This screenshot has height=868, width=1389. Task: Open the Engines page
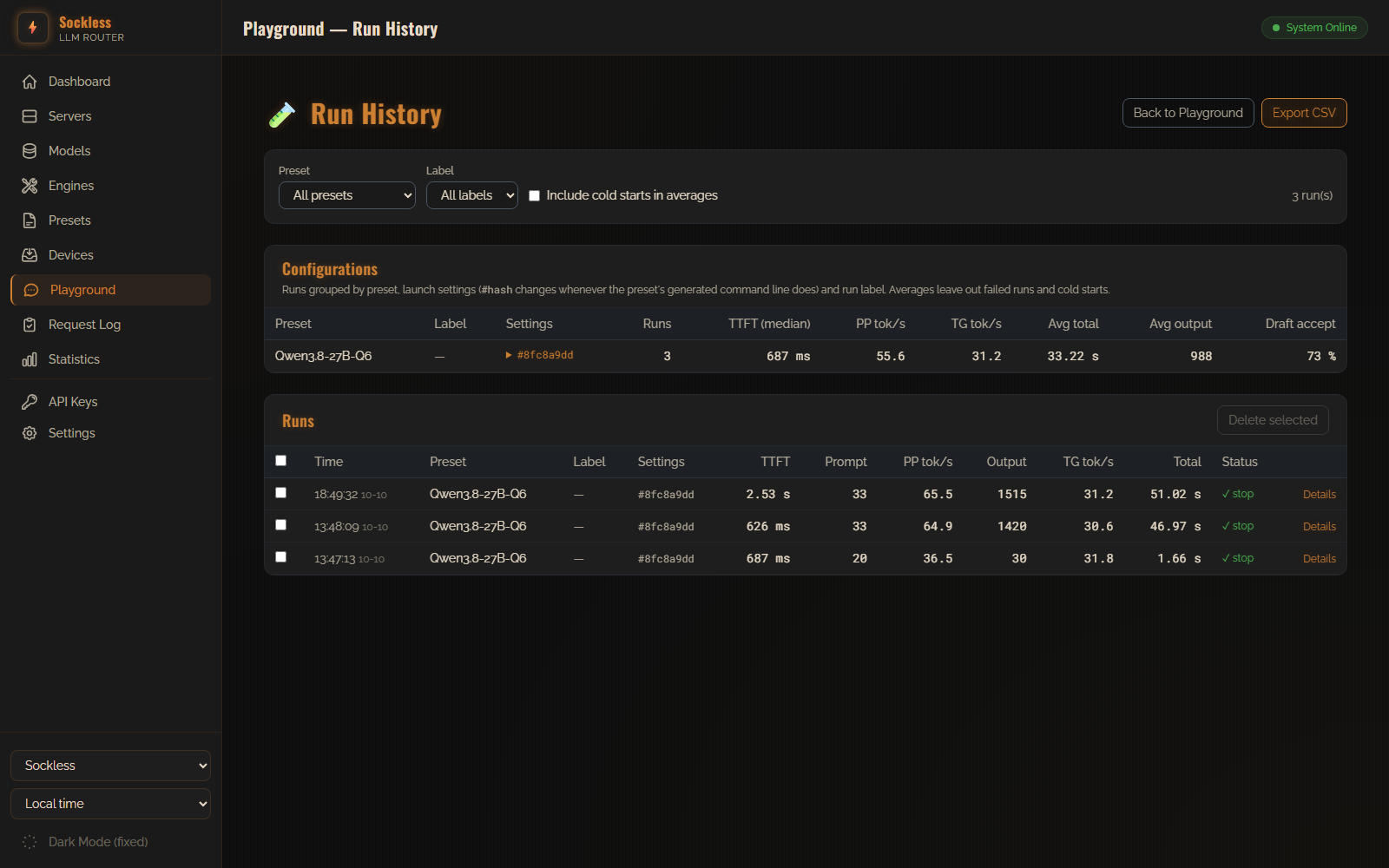coord(110,186)
